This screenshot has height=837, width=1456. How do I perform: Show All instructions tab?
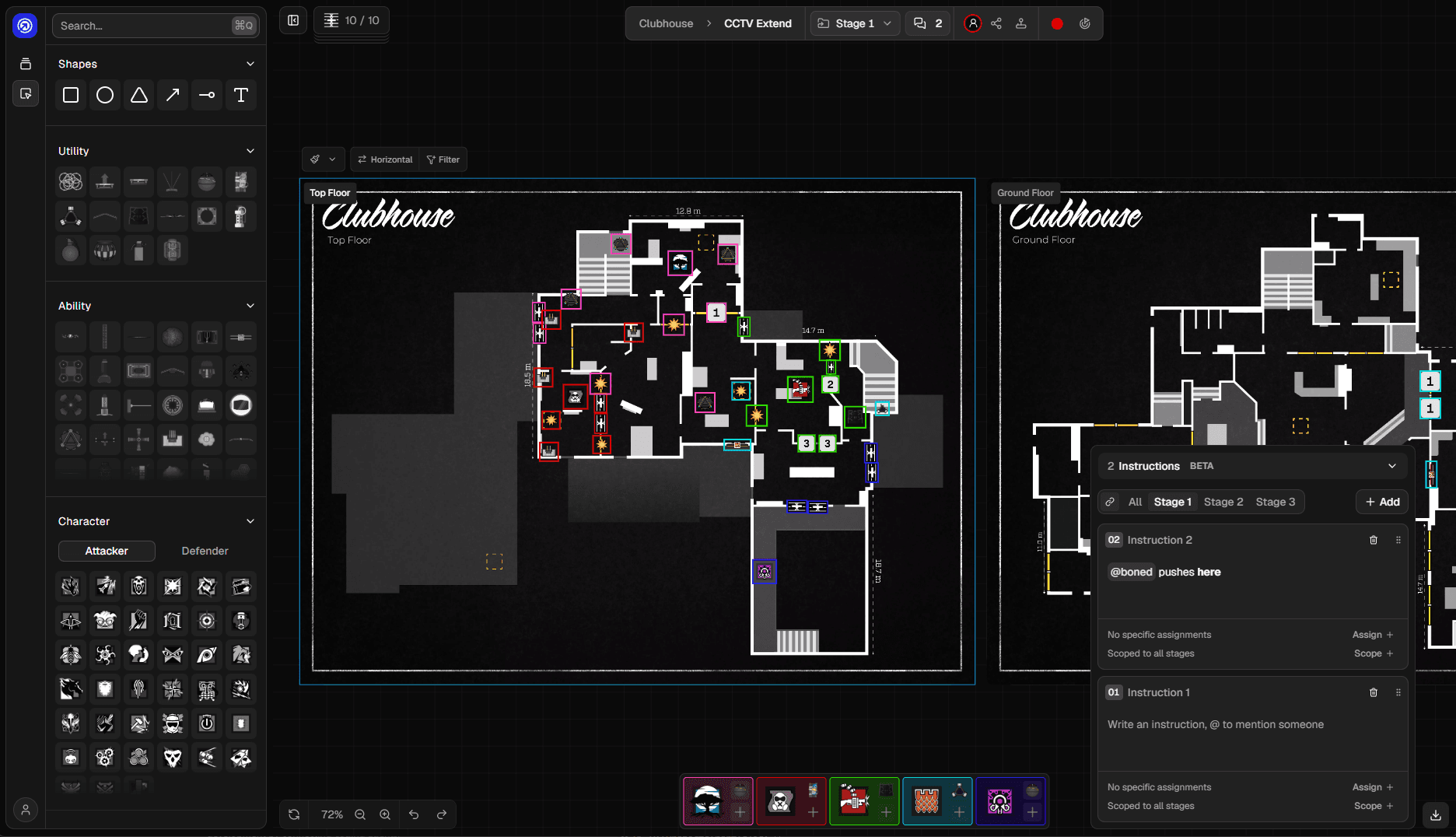click(1135, 502)
